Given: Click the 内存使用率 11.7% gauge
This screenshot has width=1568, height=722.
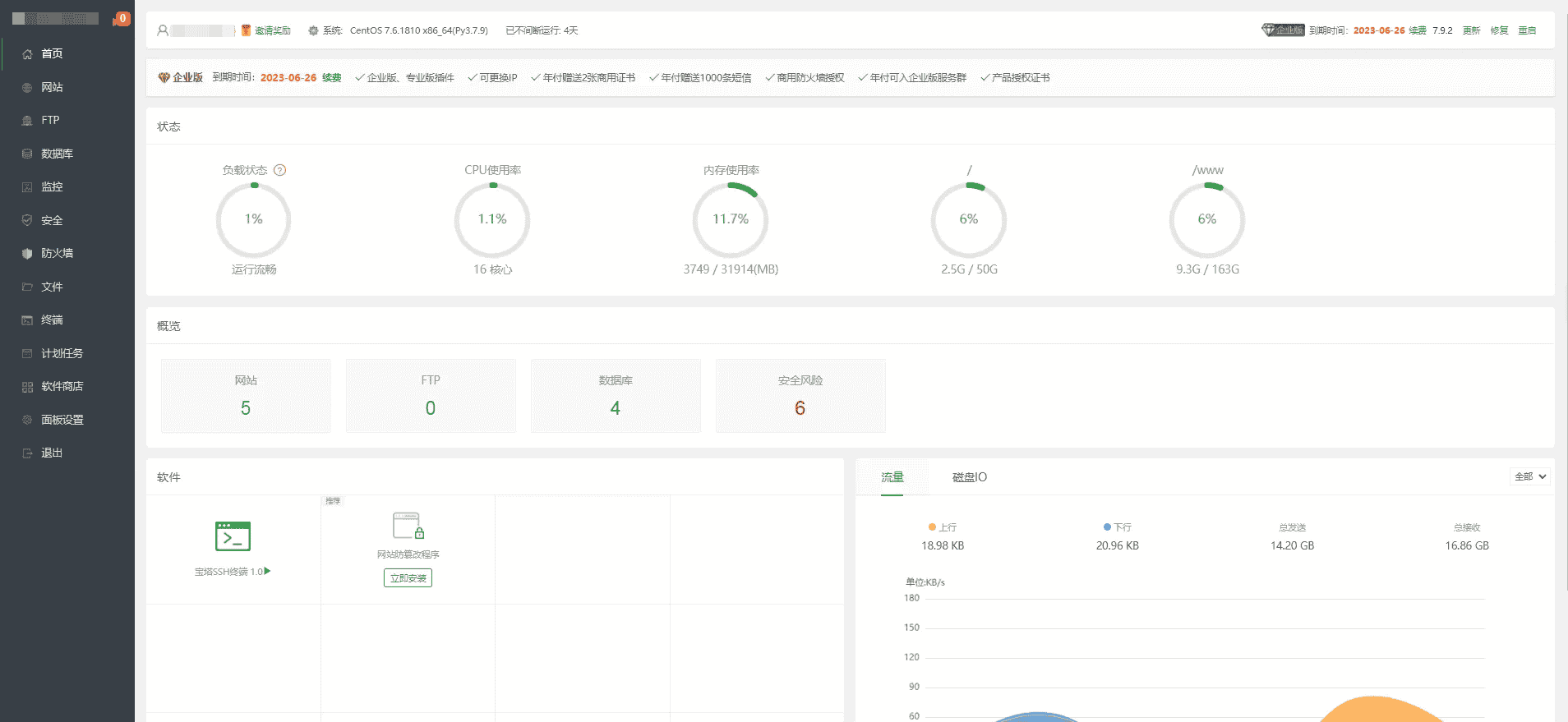Looking at the screenshot, I should (x=731, y=219).
